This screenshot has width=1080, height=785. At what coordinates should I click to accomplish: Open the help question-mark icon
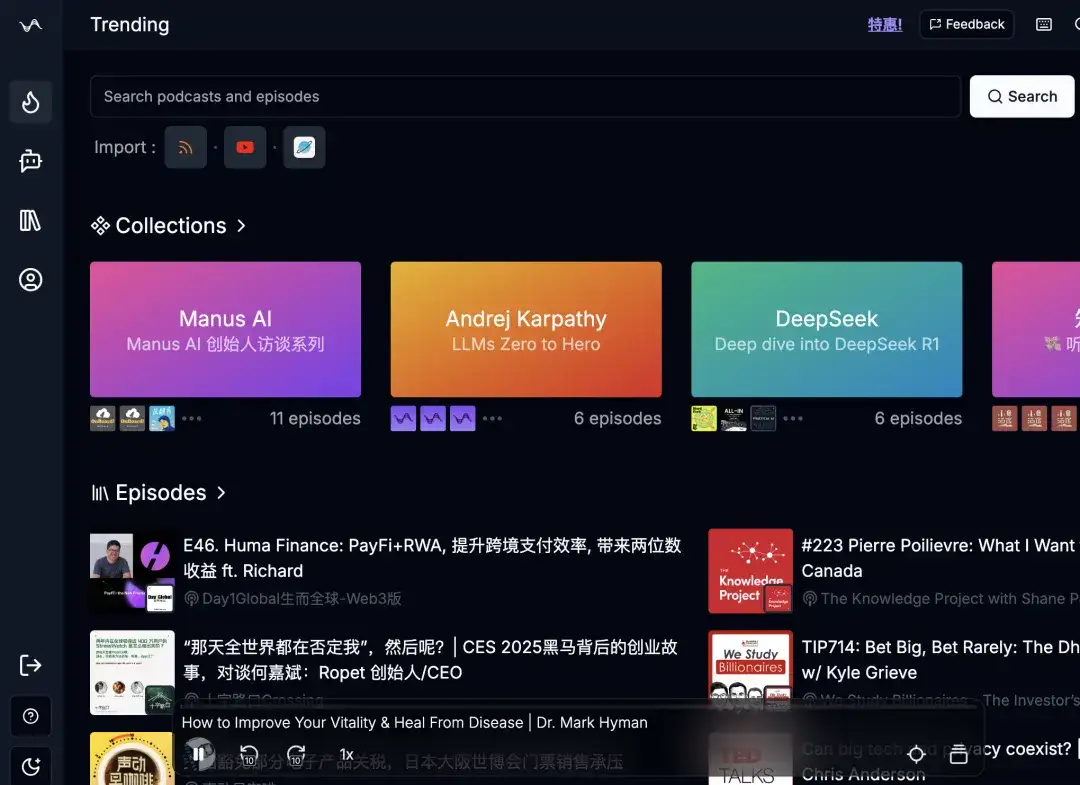30,716
